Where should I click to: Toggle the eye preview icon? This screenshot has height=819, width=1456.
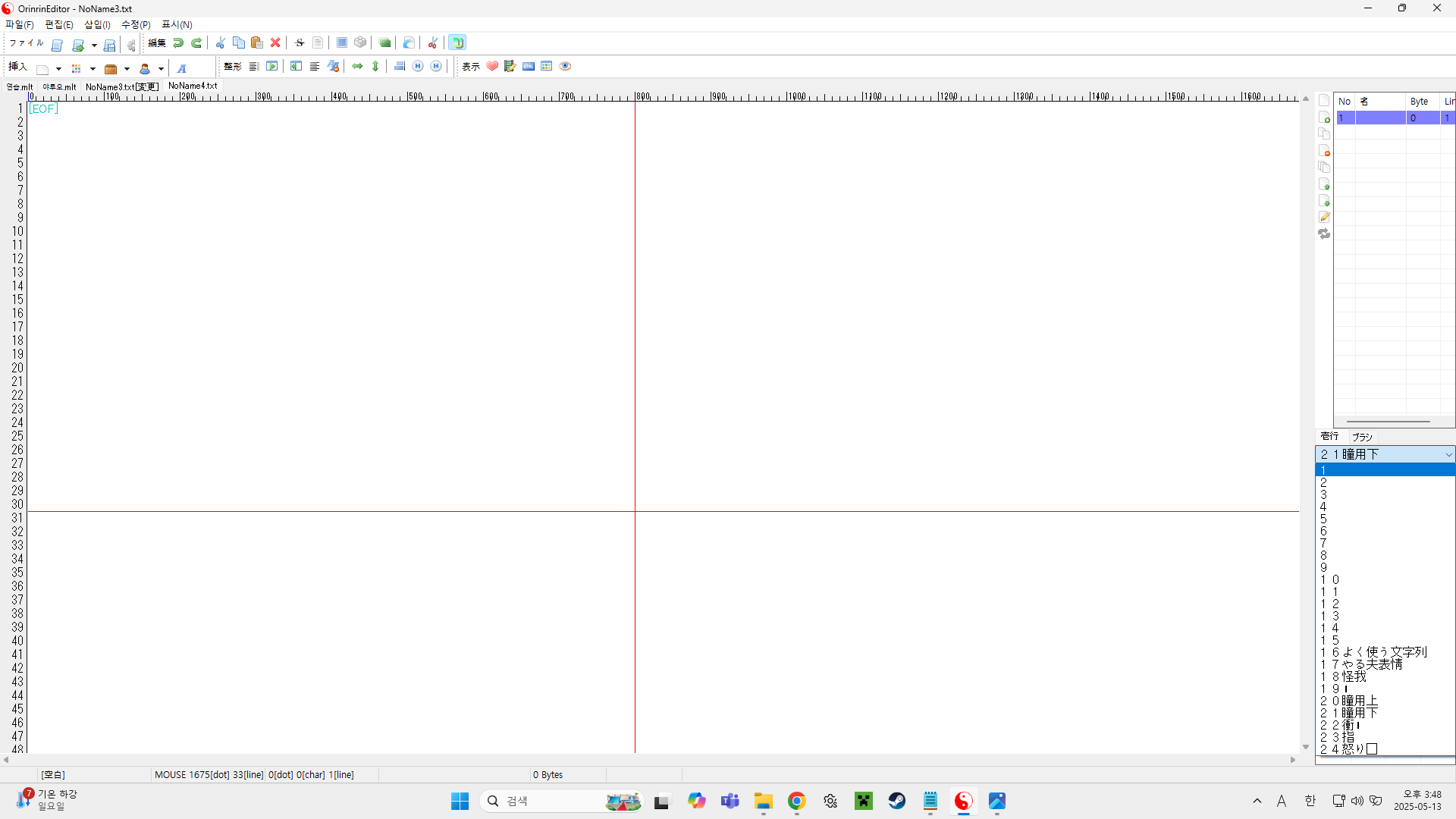[x=565, y=67]
